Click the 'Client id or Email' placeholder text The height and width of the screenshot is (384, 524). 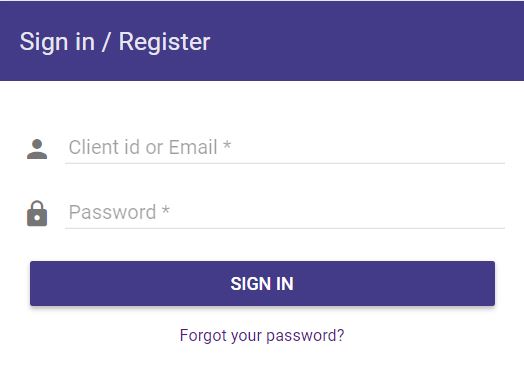[x=143, y=147]
